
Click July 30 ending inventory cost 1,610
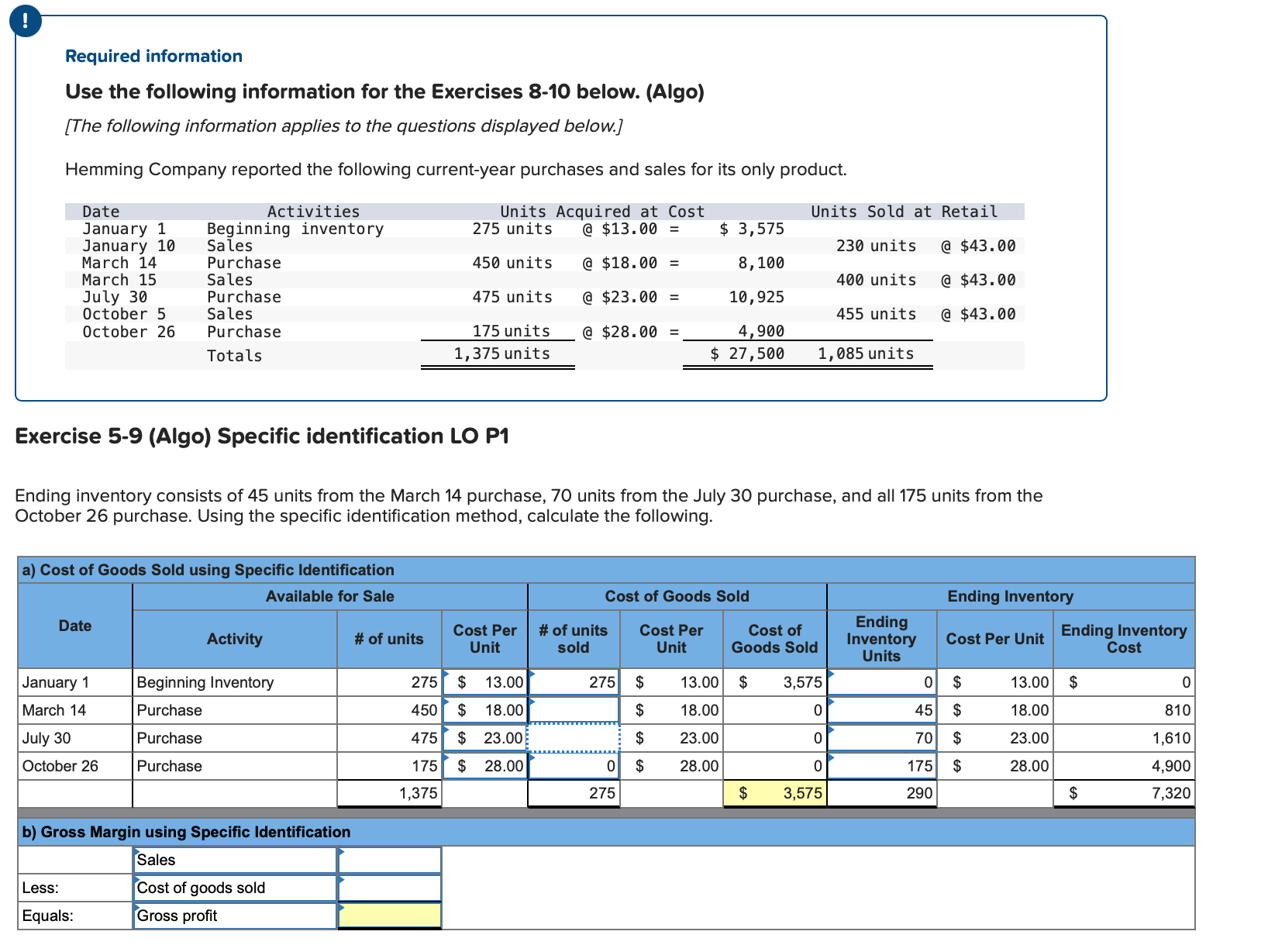point(1124,738)
